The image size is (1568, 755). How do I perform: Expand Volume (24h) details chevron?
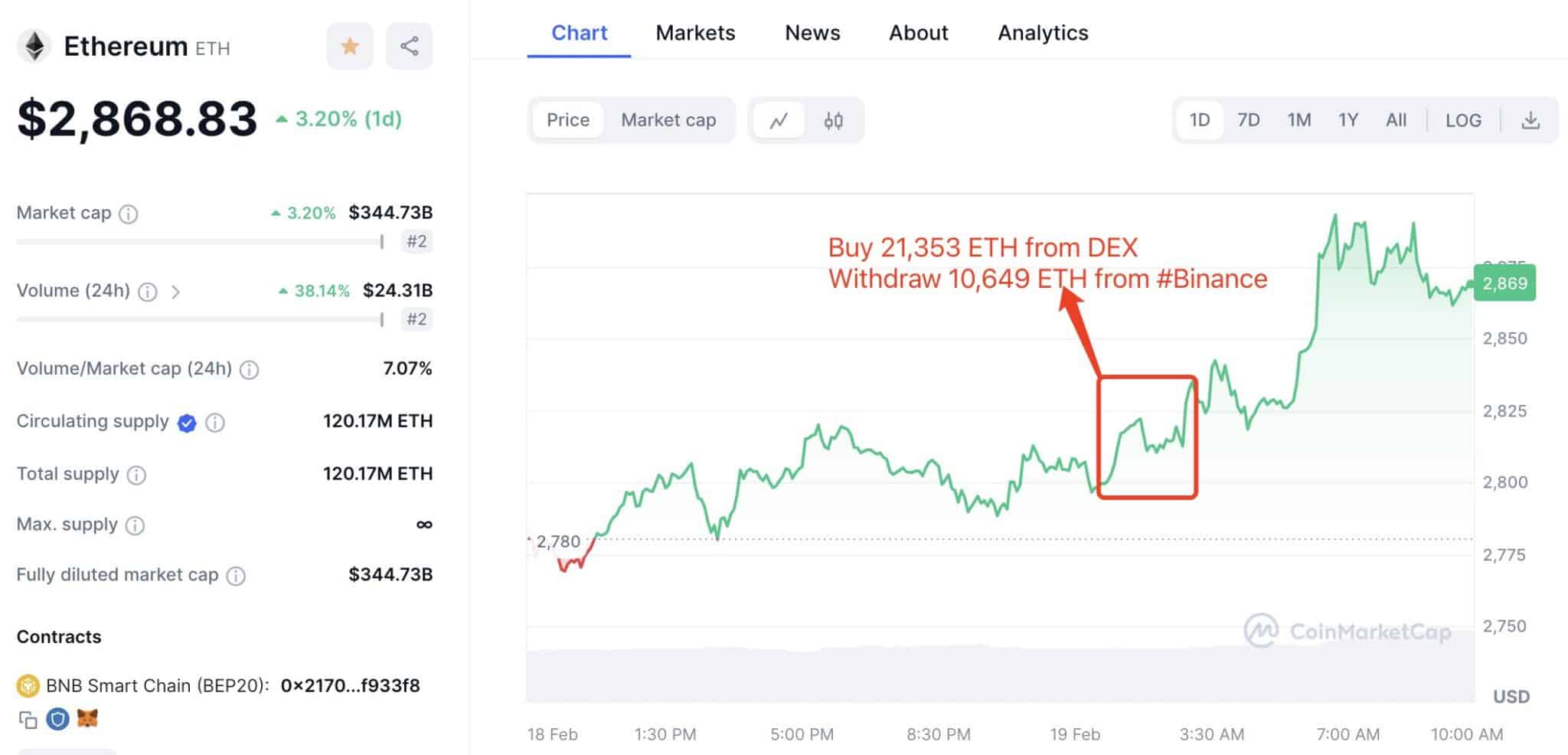point(177,292)
